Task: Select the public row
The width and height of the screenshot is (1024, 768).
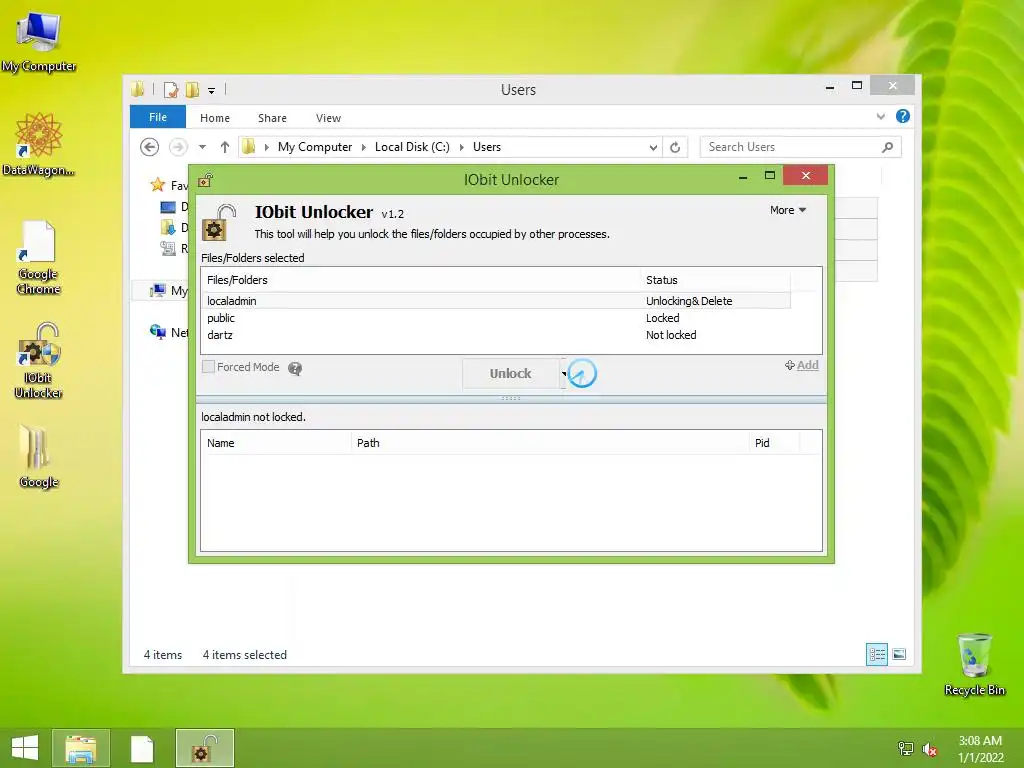Action: tap(496, 318)
